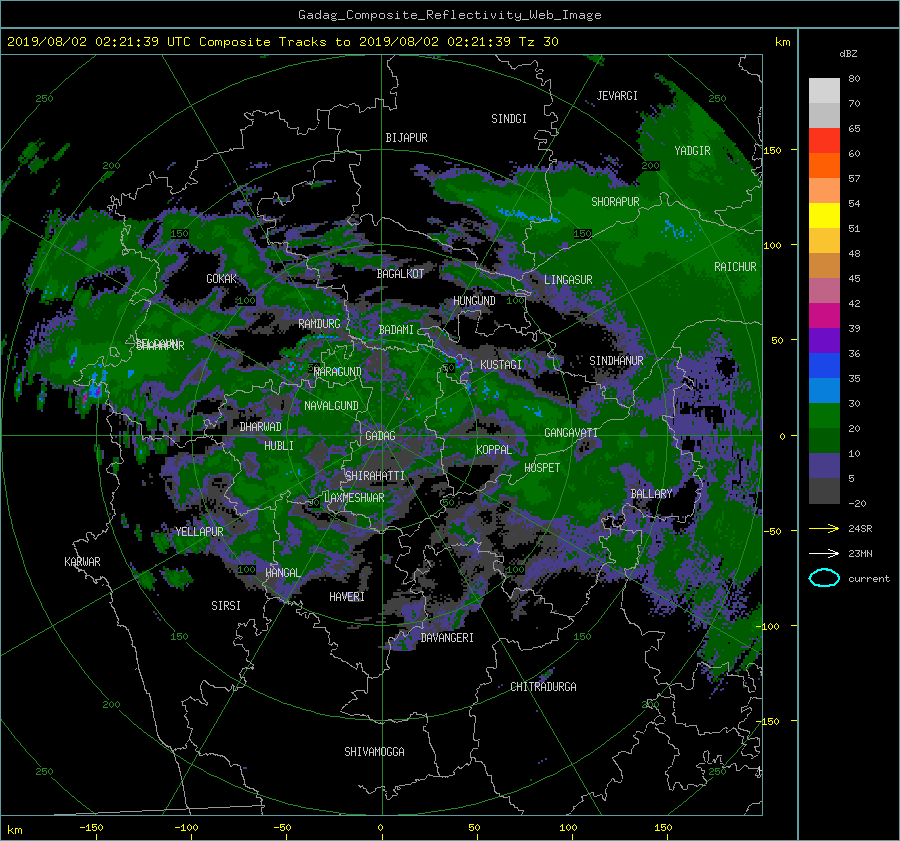The width and height of the screenshot is (900, 841).
Task: Click the DAVANGERI city label
Action: 447,638
